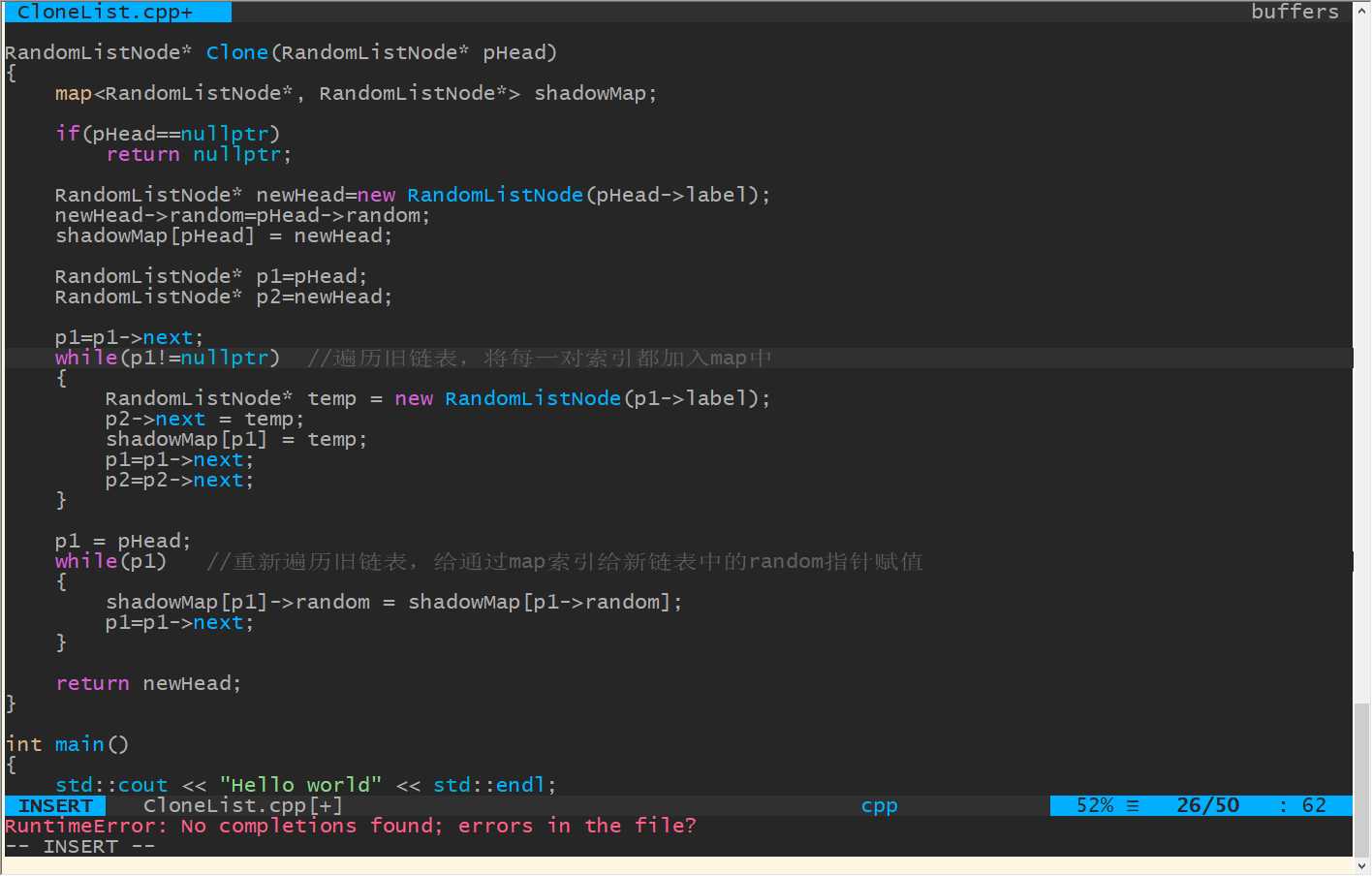Place cursor on shadowMap declaration line
Screen dimensions: 1372x876
click(356, 93)
